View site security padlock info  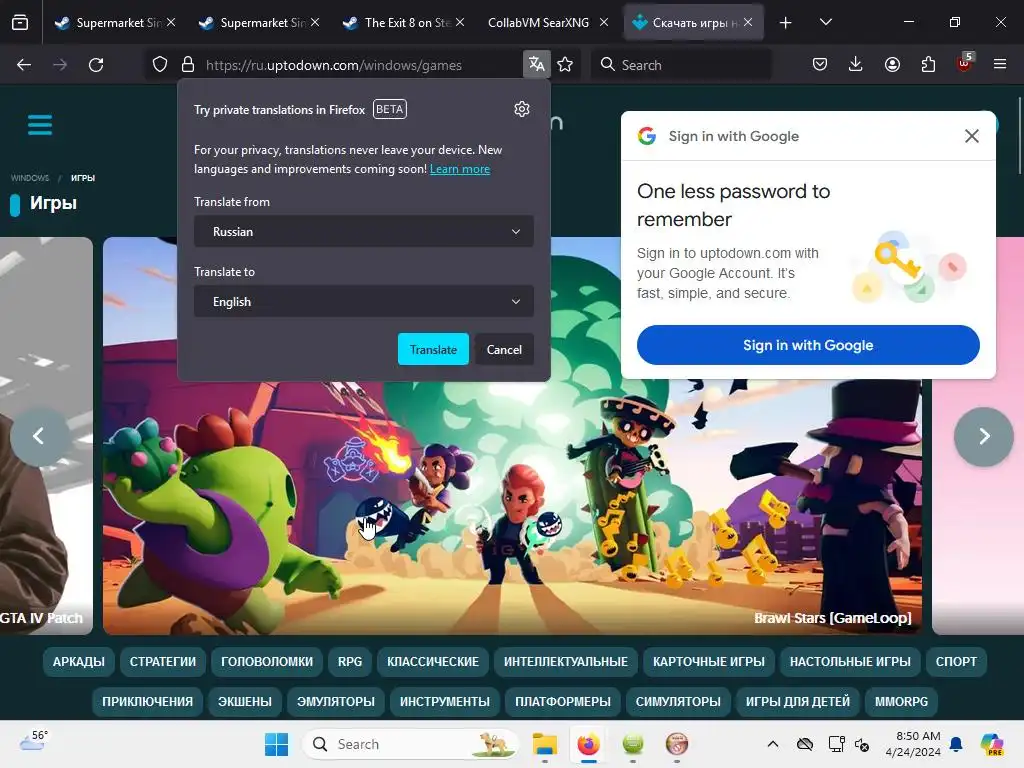tap(188, 65)
